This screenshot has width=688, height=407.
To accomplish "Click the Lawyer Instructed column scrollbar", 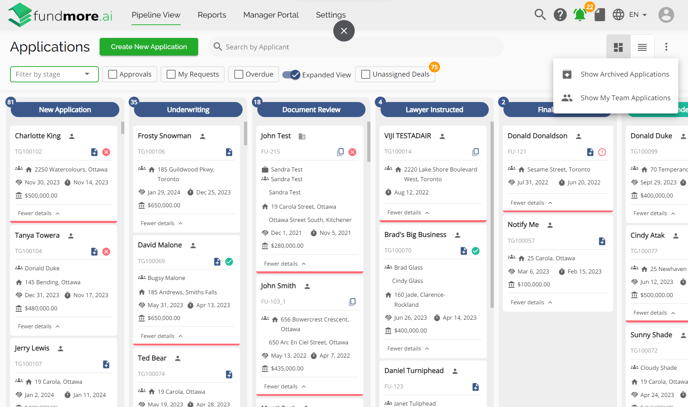I will 492,215.
